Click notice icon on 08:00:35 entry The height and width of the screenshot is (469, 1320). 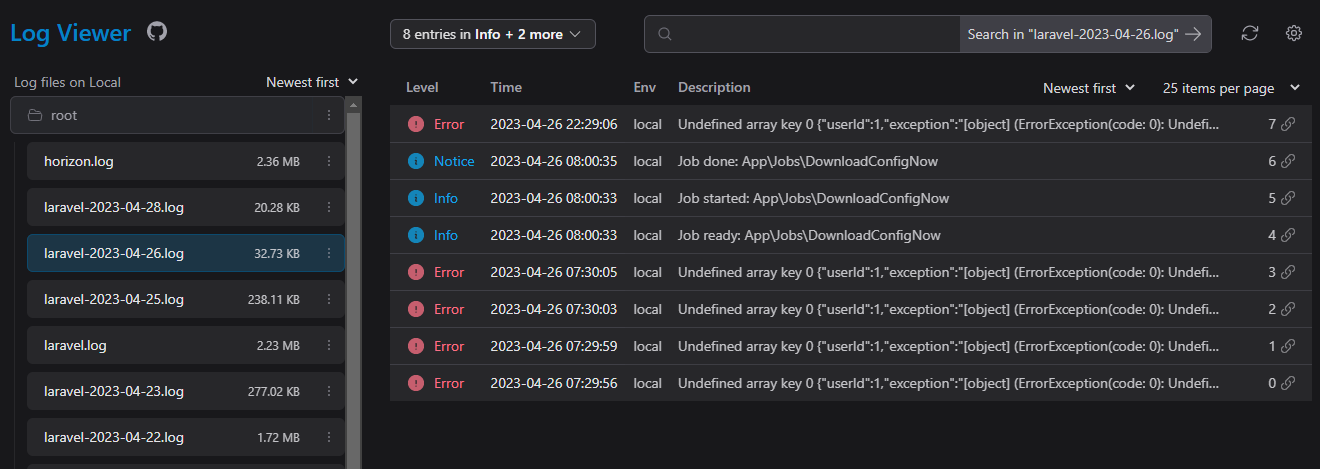[416, 161]
